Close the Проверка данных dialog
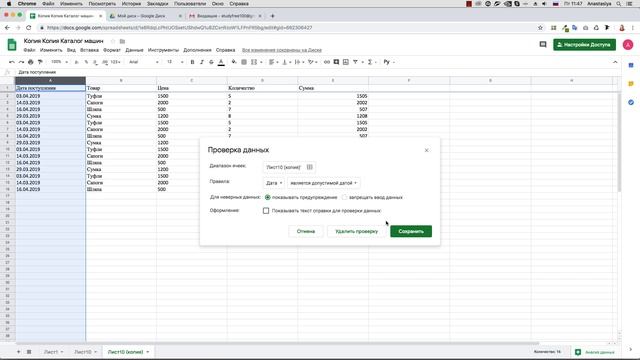This screenshot has height=360, width=640. pyautogui.click(x=427, y=150)
